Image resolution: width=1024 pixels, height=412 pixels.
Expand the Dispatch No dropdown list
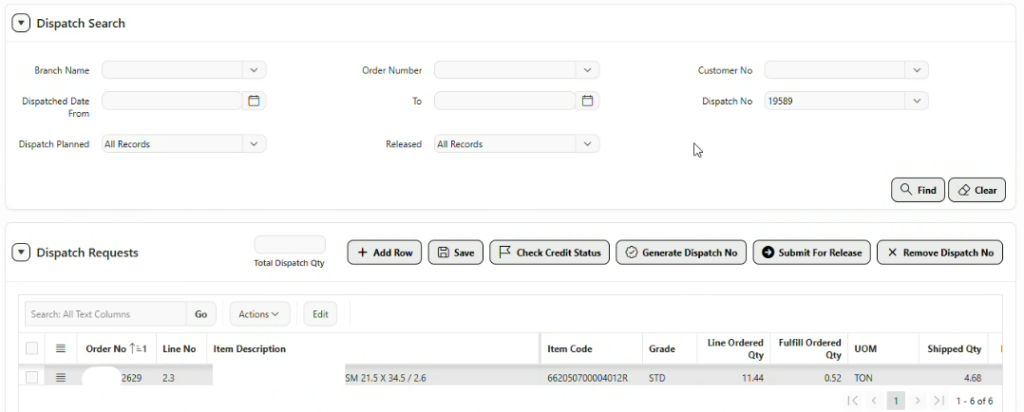917,101
